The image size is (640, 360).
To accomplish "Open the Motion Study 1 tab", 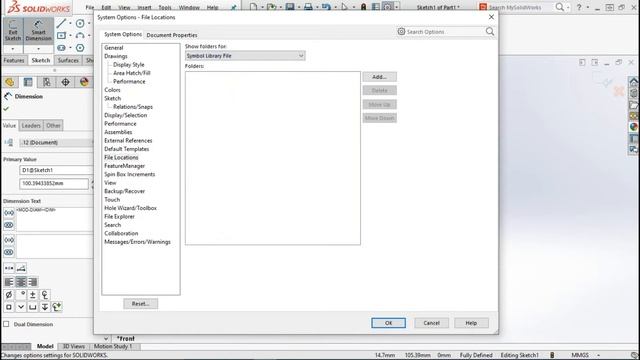I will coord(113,346).
